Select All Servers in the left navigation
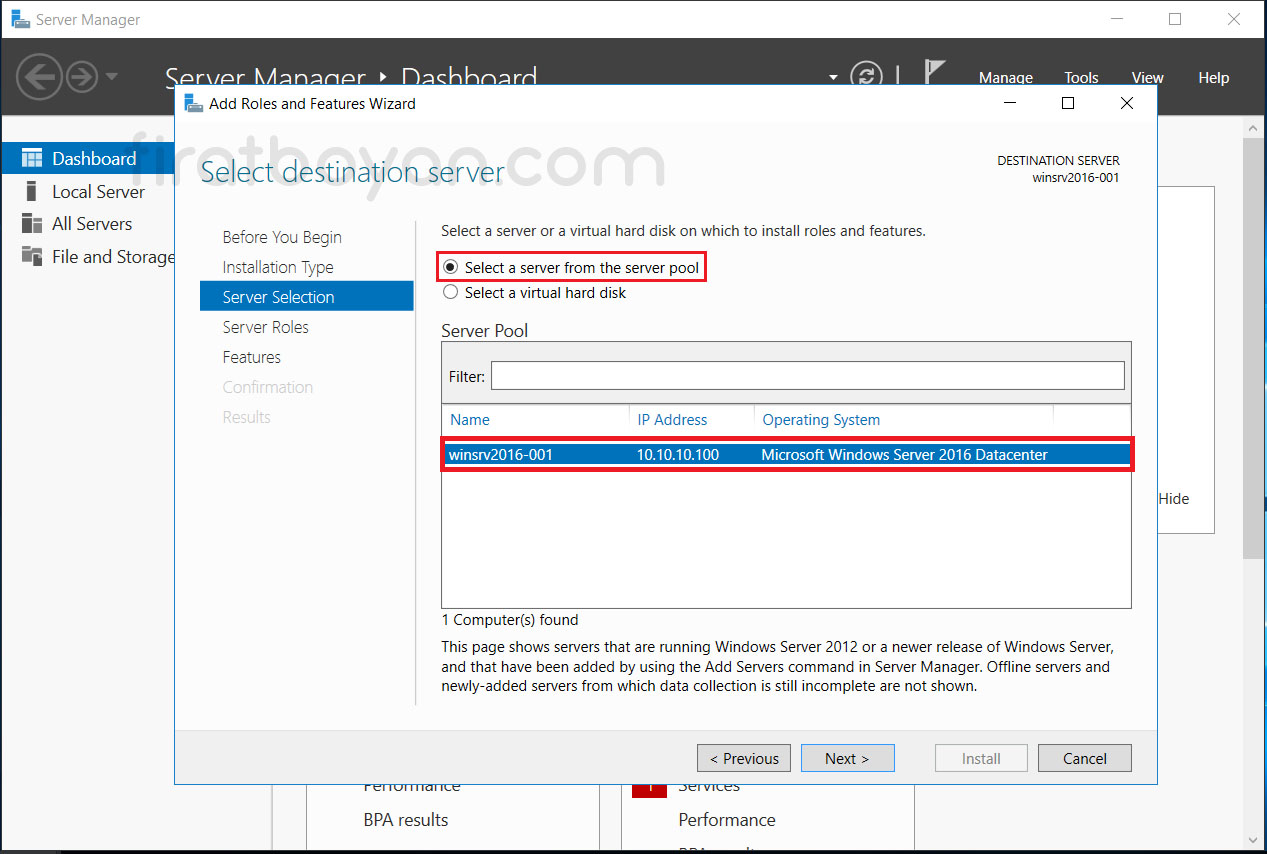 [x=92, y=224]
